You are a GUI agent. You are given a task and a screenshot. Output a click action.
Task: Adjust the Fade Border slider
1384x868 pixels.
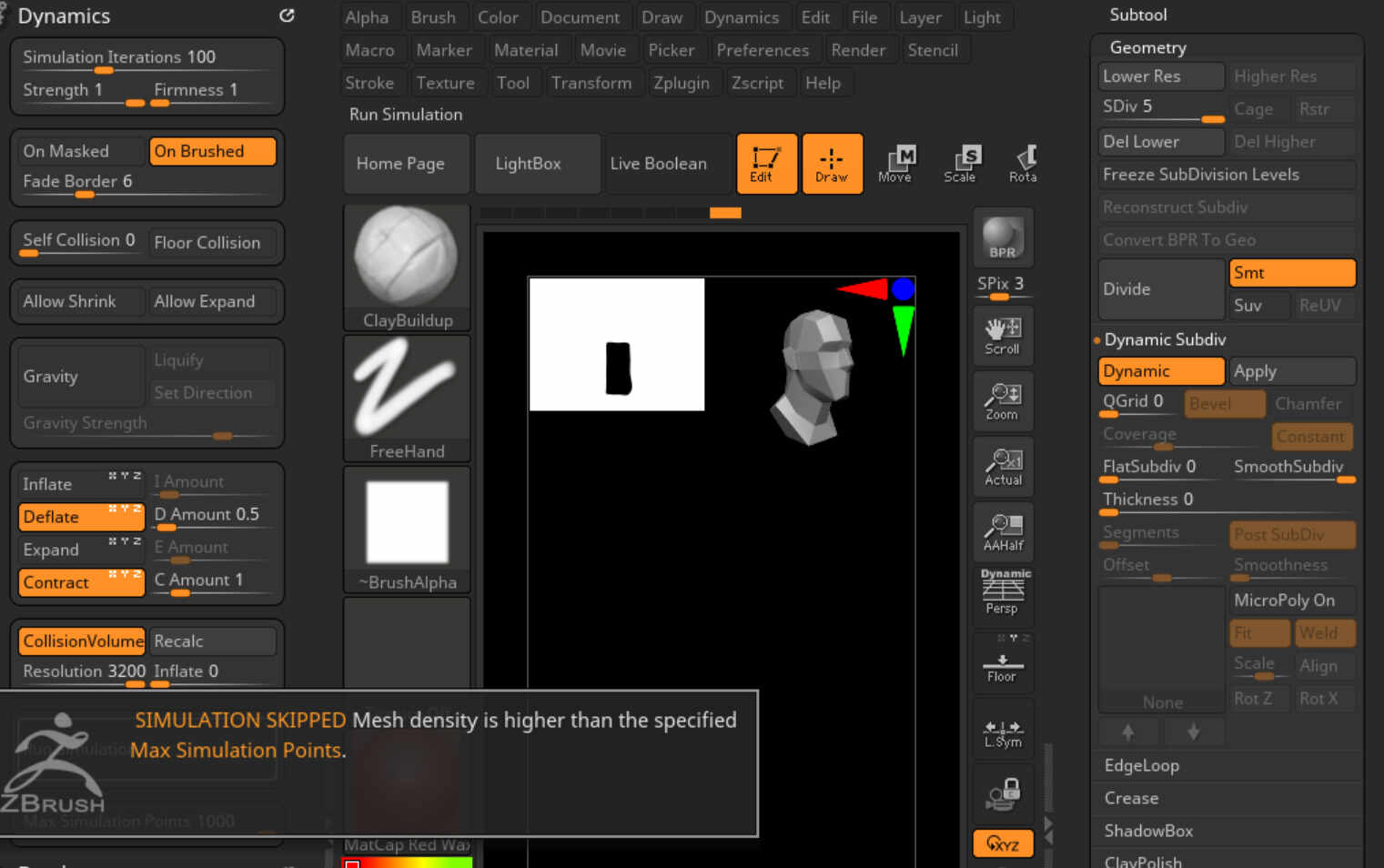coord(146,183)
